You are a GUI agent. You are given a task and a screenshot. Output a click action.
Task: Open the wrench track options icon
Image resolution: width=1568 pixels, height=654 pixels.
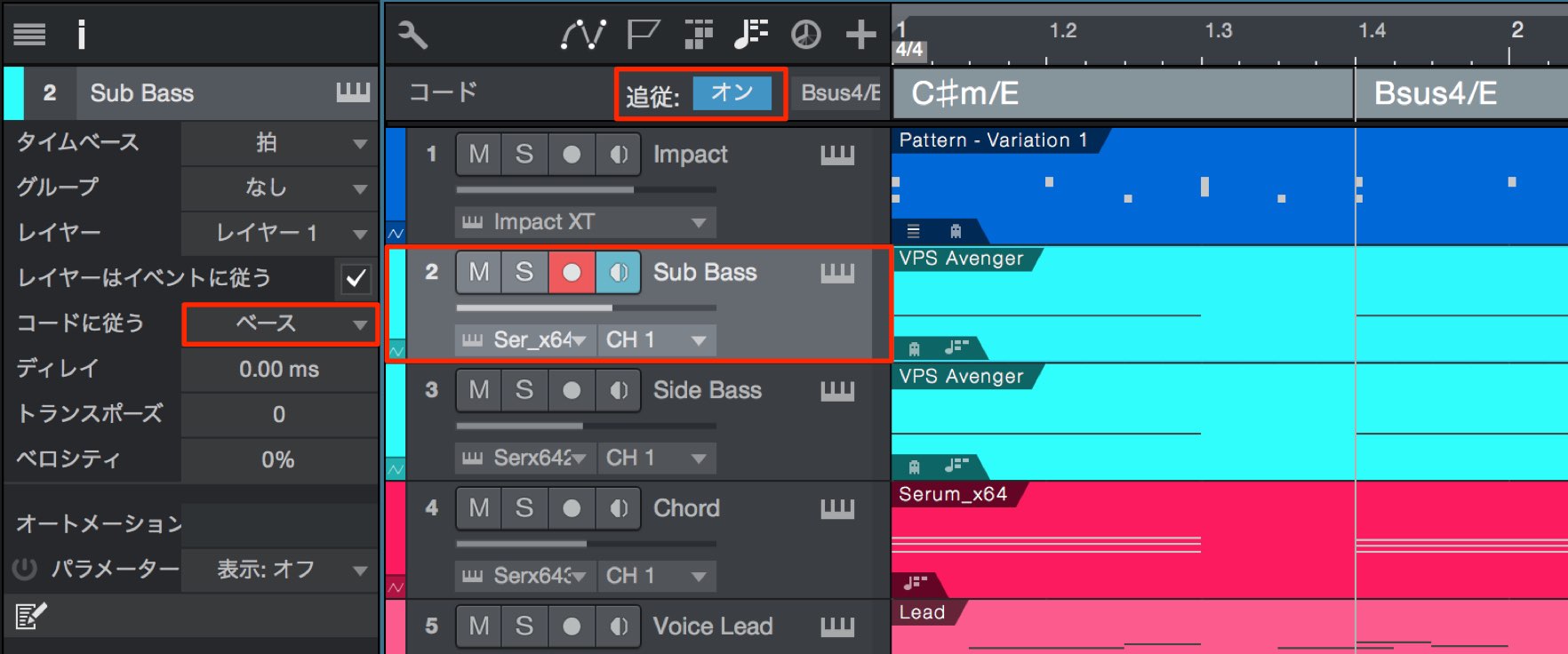point(412,35)
